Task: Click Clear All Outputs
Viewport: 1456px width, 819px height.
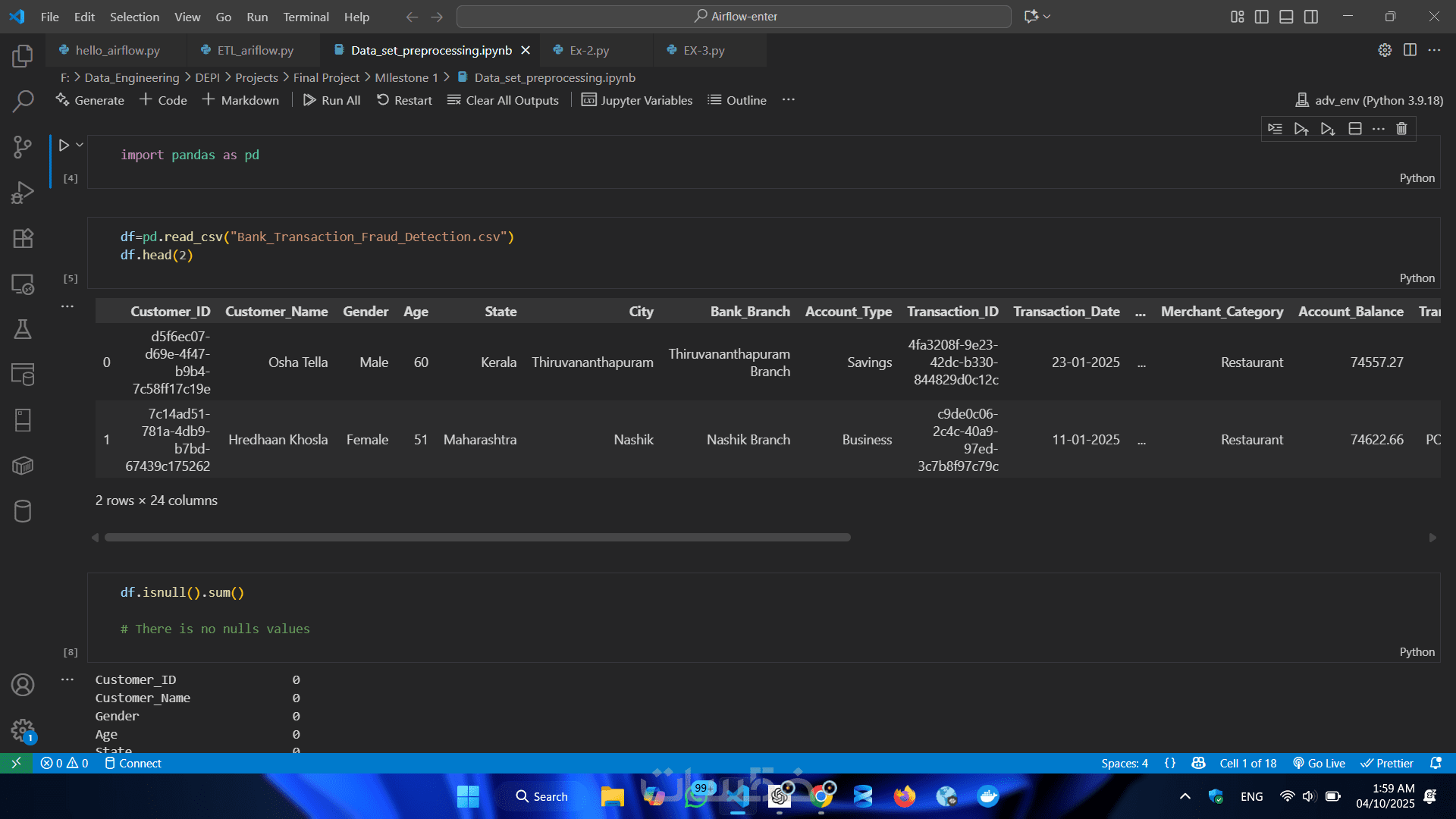Action: click(x=503, y=100)
